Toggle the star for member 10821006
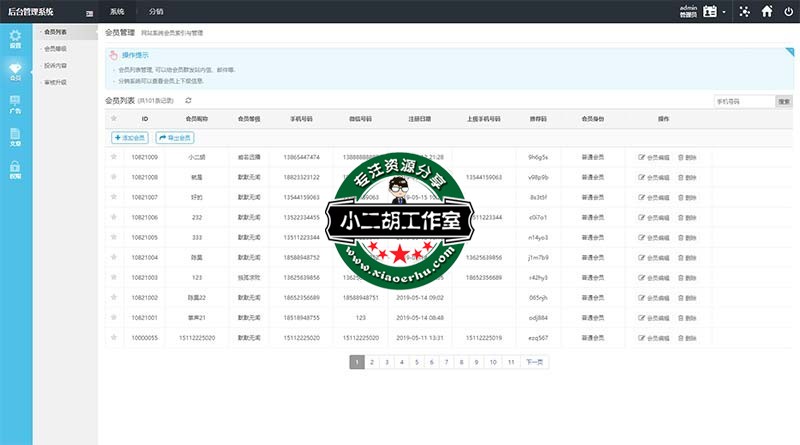The image size is (800, 445). 113,217
